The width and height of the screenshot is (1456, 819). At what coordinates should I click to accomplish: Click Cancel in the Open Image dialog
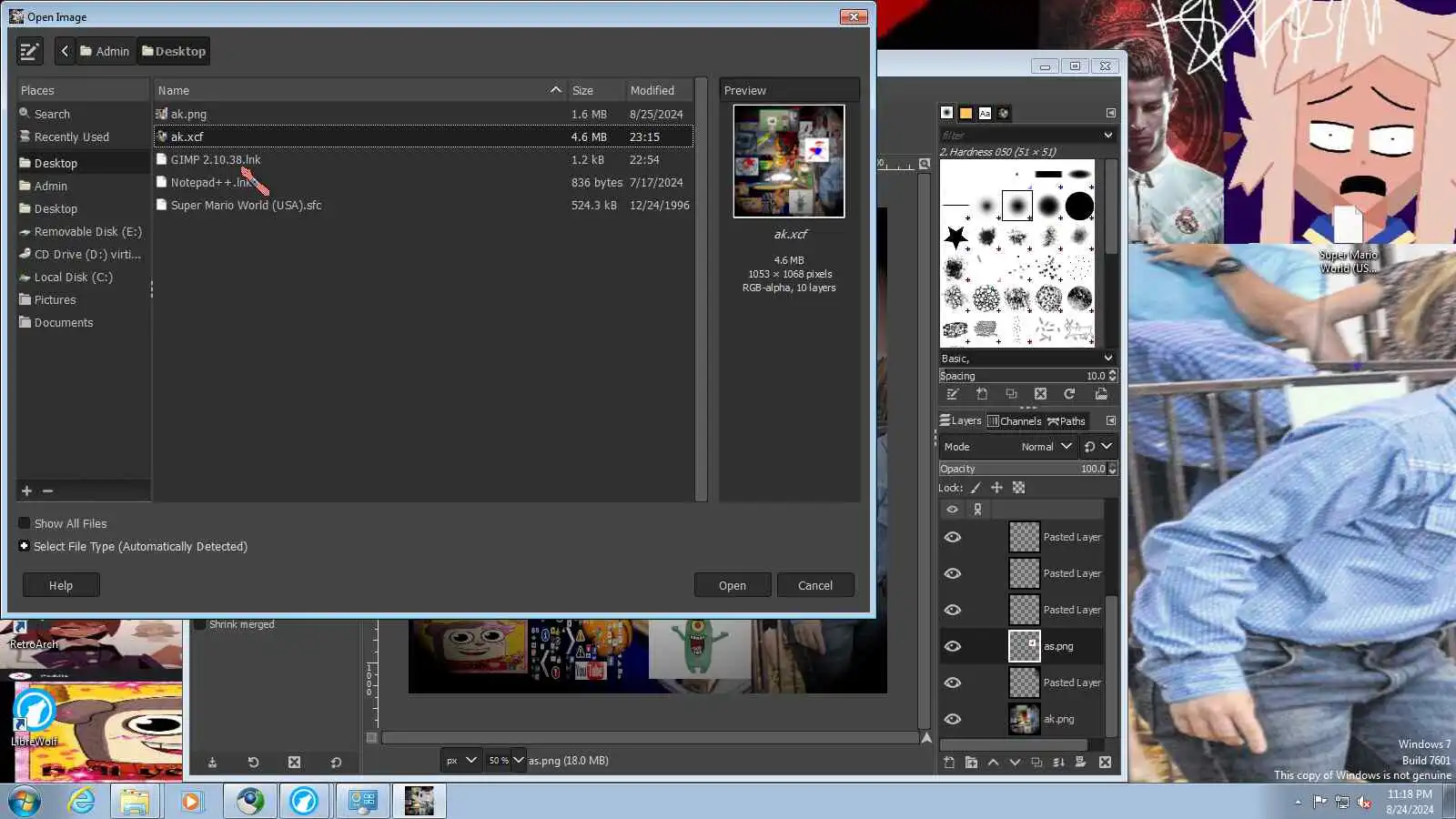coord(815,586)
